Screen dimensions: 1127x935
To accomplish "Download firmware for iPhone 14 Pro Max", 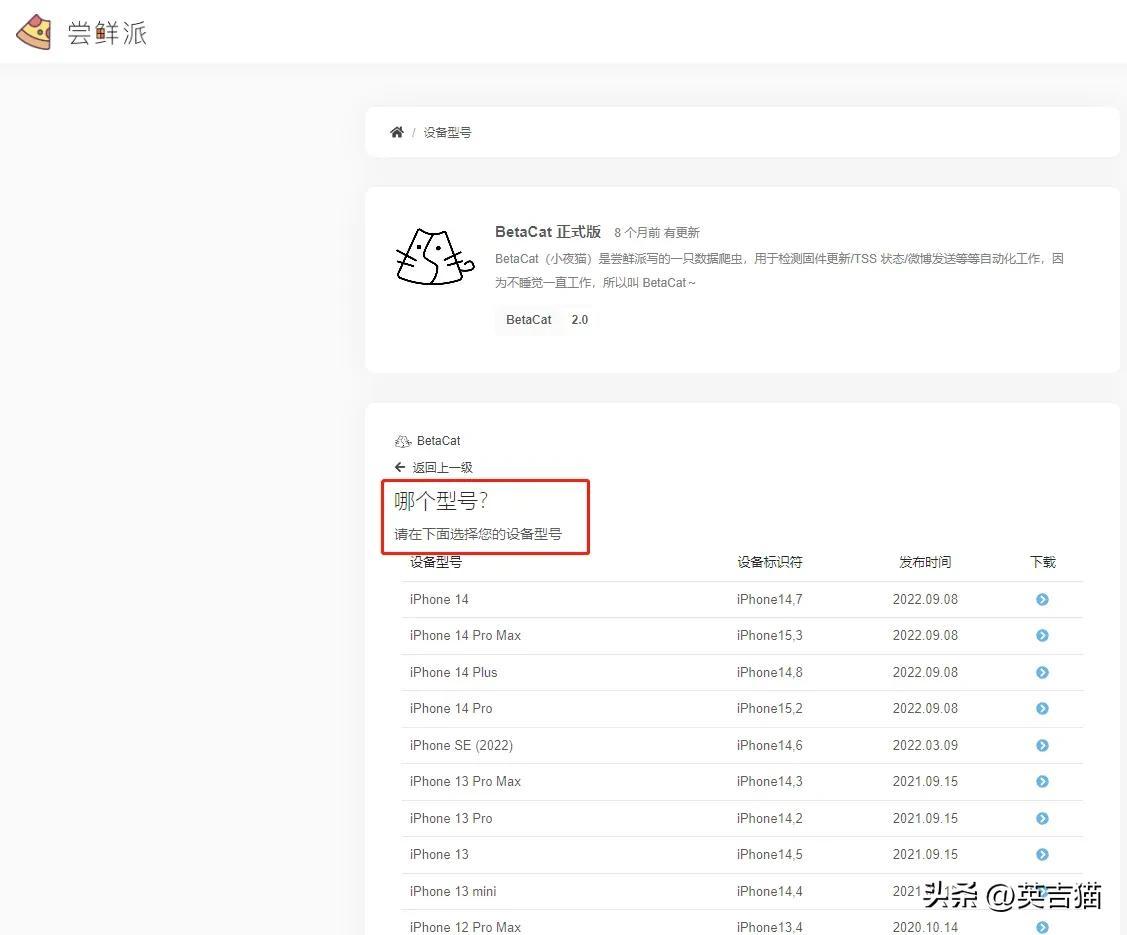I will click(1041, 635).
